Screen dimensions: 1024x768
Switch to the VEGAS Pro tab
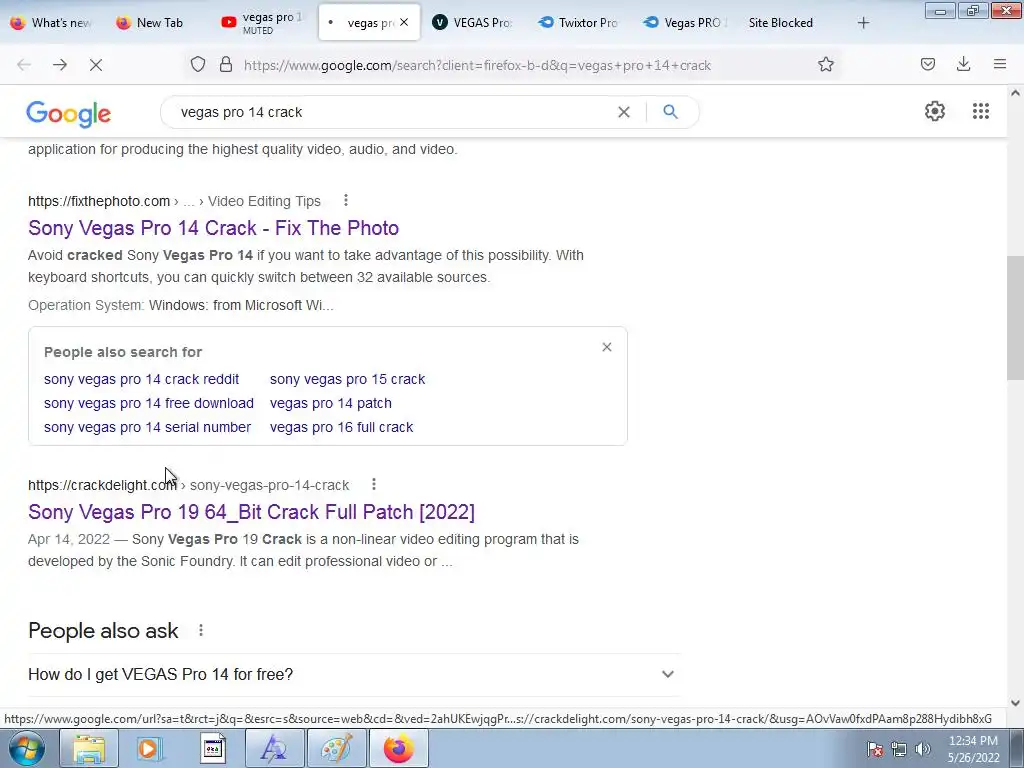coord(475,23)
